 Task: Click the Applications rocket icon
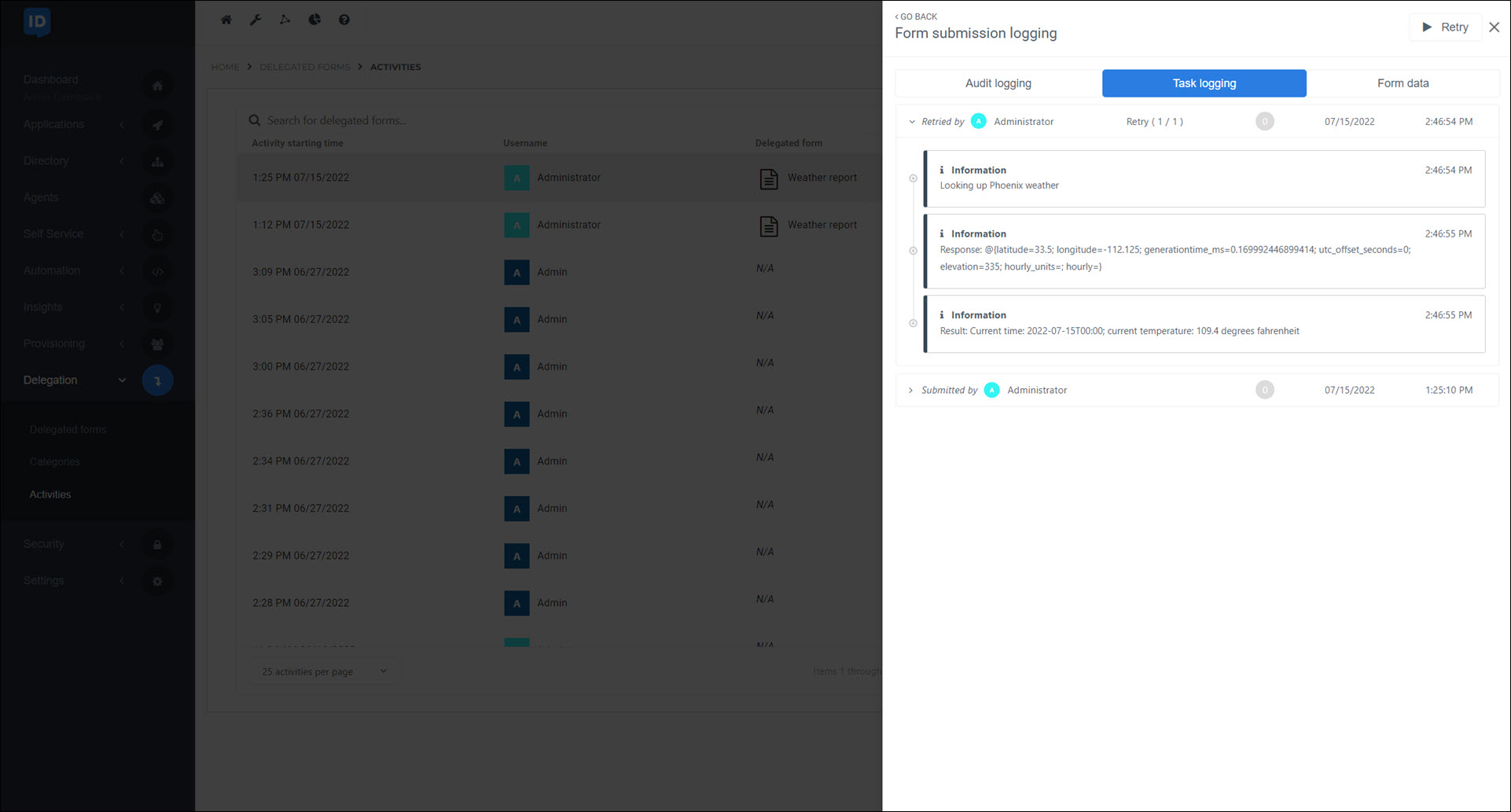157,125
